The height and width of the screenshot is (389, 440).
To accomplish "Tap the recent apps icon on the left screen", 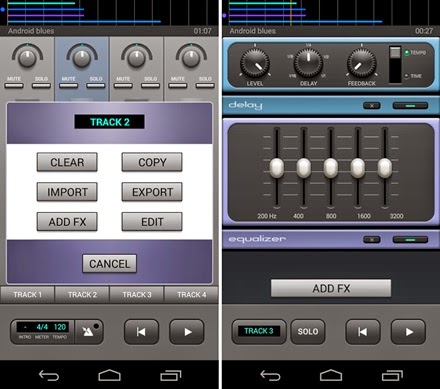I will (x=171, y=376).
